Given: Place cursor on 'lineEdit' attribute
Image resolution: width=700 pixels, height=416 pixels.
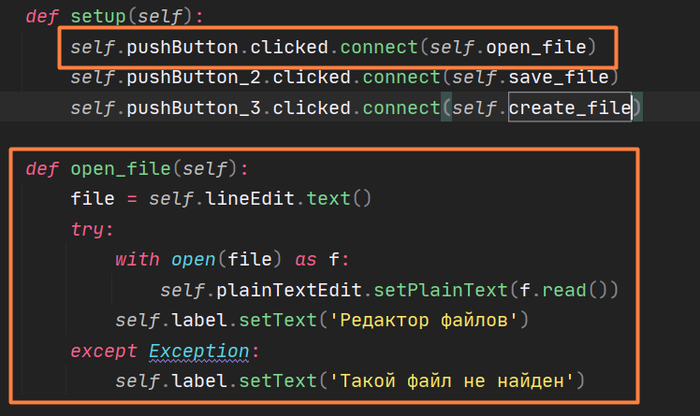Looking at the screenshot, I should point(236,199).
